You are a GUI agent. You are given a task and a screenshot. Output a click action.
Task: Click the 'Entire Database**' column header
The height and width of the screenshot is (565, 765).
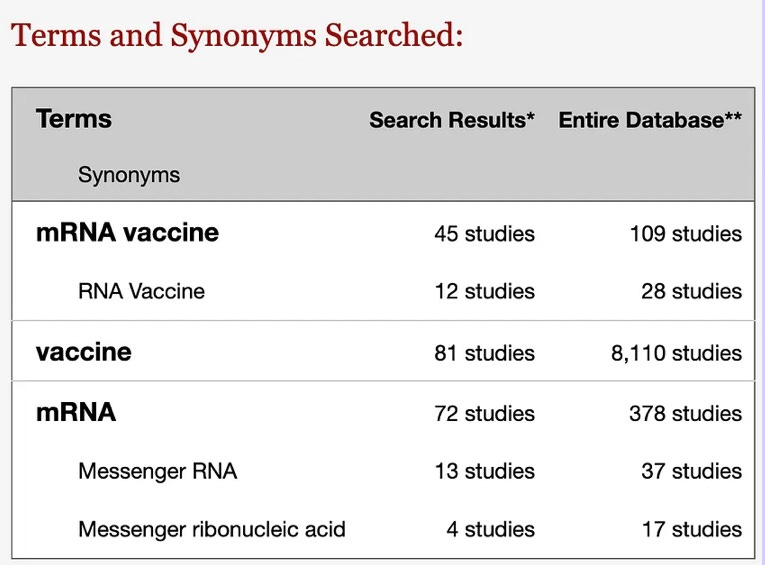click(x=650, y=120)
